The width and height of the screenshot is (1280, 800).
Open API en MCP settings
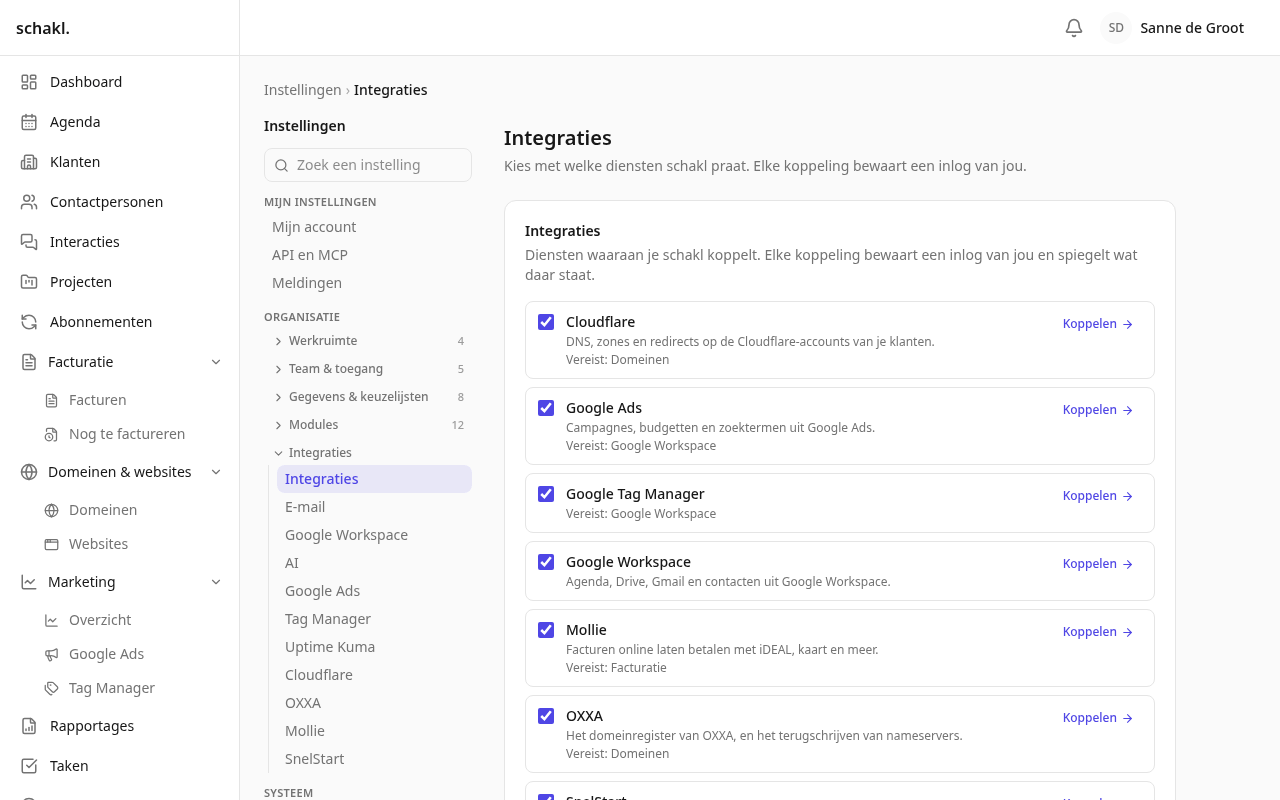368,255
